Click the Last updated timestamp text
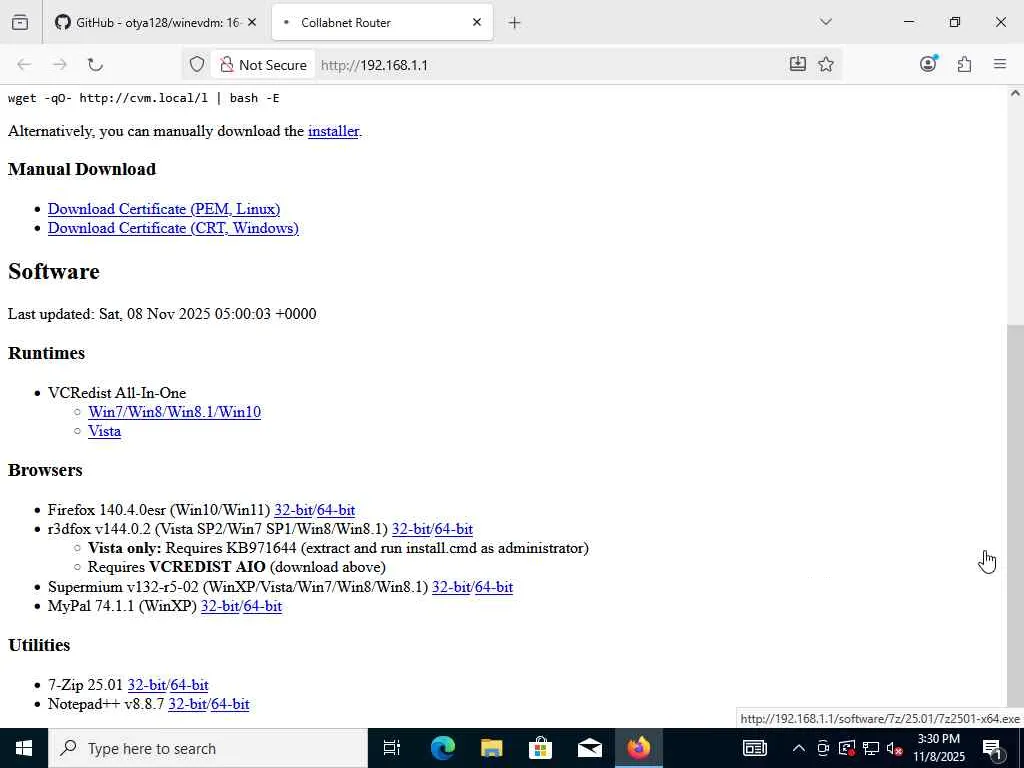 click(162, 314)
